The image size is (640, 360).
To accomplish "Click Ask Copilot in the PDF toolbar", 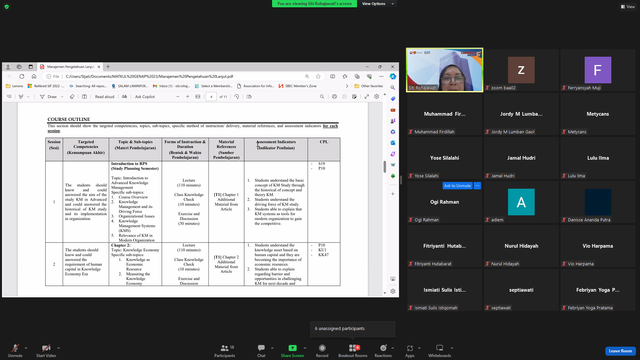I will pos(145,97).
